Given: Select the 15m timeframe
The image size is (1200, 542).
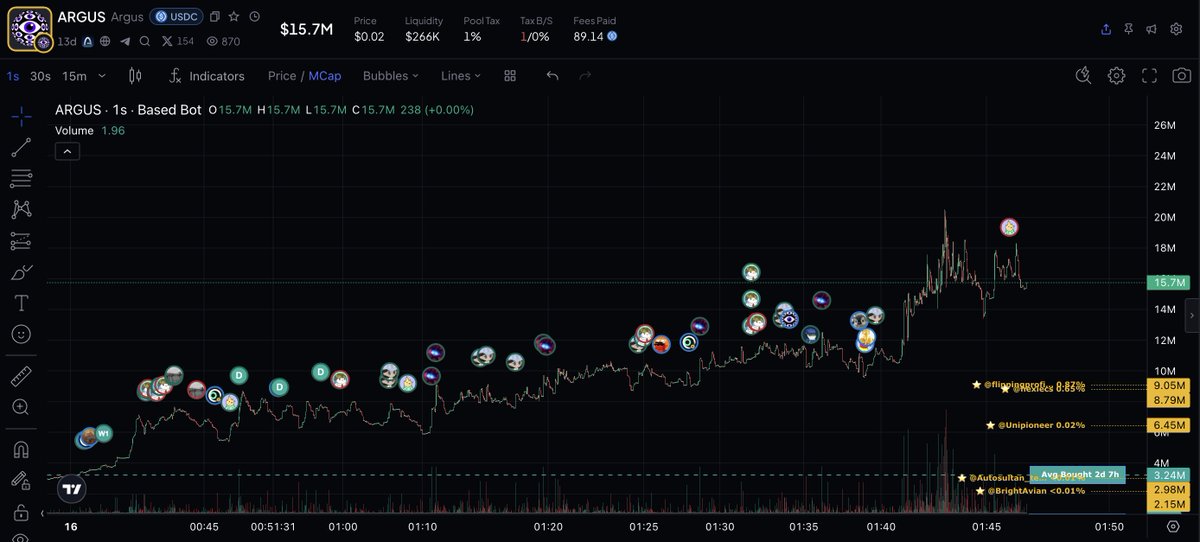Looking at the screenshot, I should point(74,76).
